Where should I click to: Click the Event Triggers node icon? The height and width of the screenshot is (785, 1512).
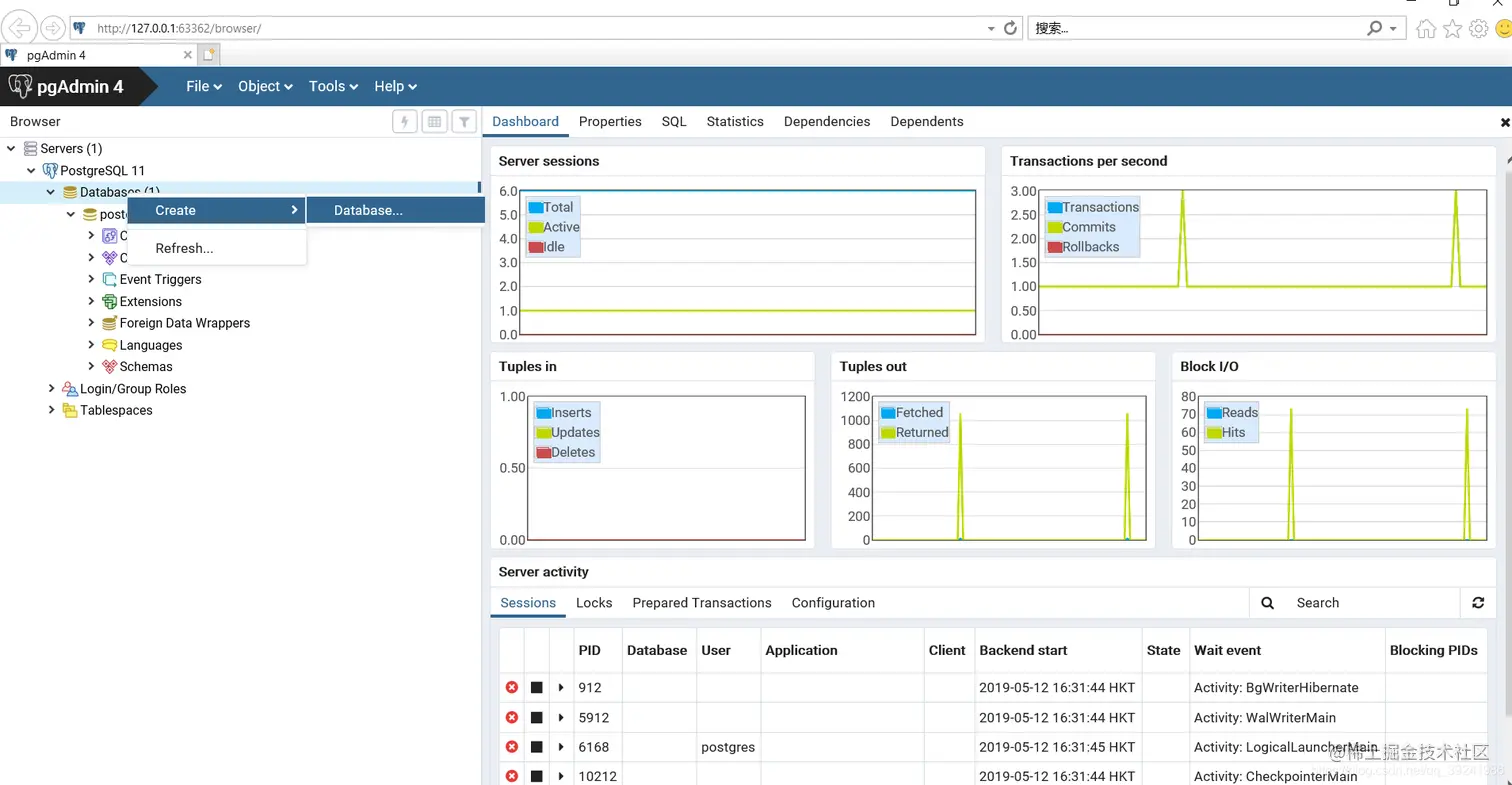(x=110, y=280)
